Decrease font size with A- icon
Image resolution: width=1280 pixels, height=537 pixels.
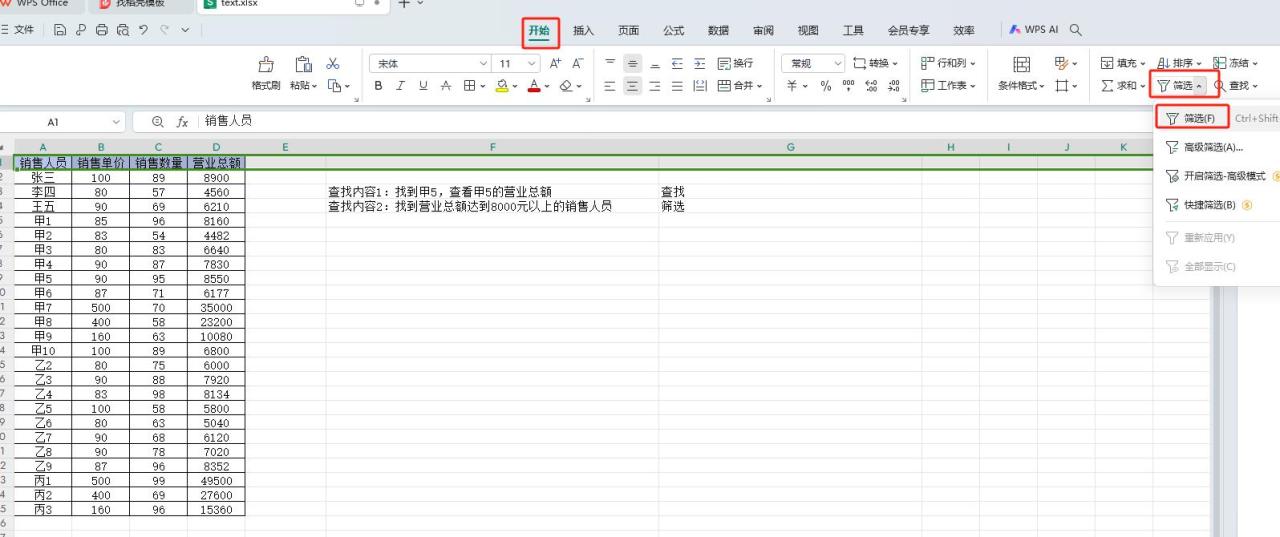click(x=577, y=63)
